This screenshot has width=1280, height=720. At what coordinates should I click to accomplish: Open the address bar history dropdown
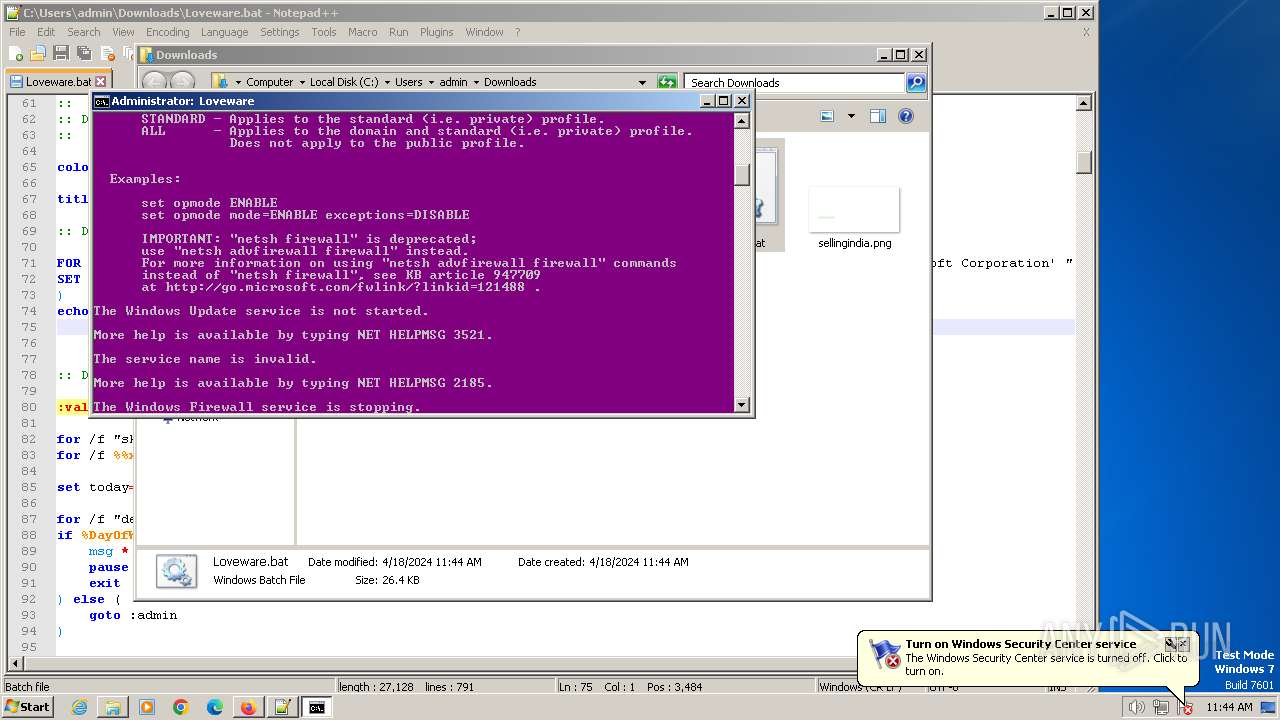click(642, 82)
